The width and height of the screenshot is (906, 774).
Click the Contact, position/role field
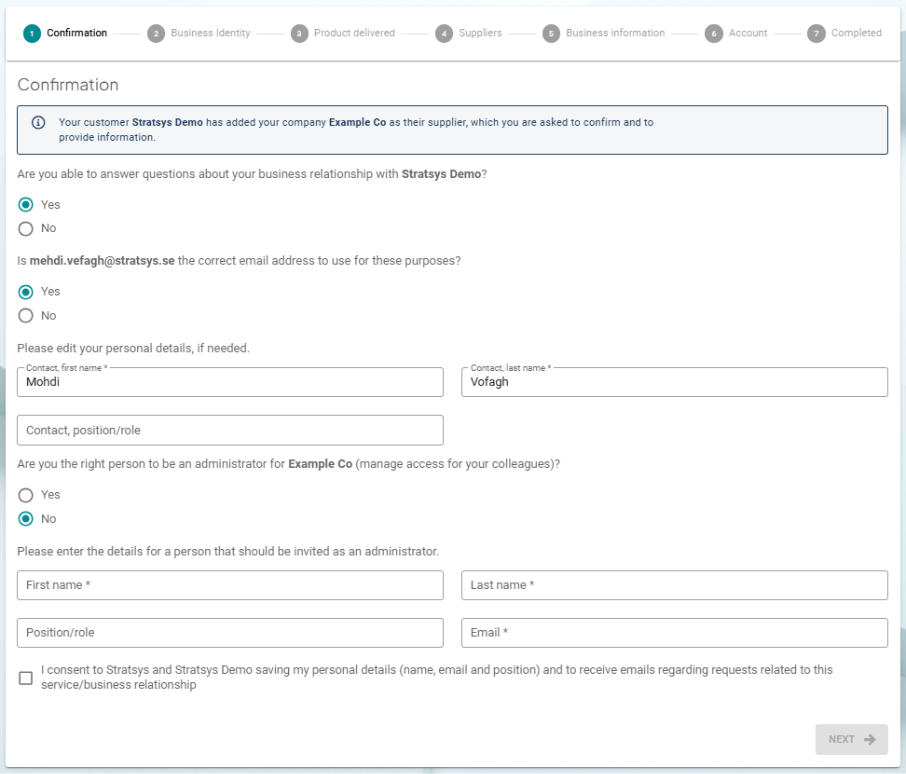[230, 430]
